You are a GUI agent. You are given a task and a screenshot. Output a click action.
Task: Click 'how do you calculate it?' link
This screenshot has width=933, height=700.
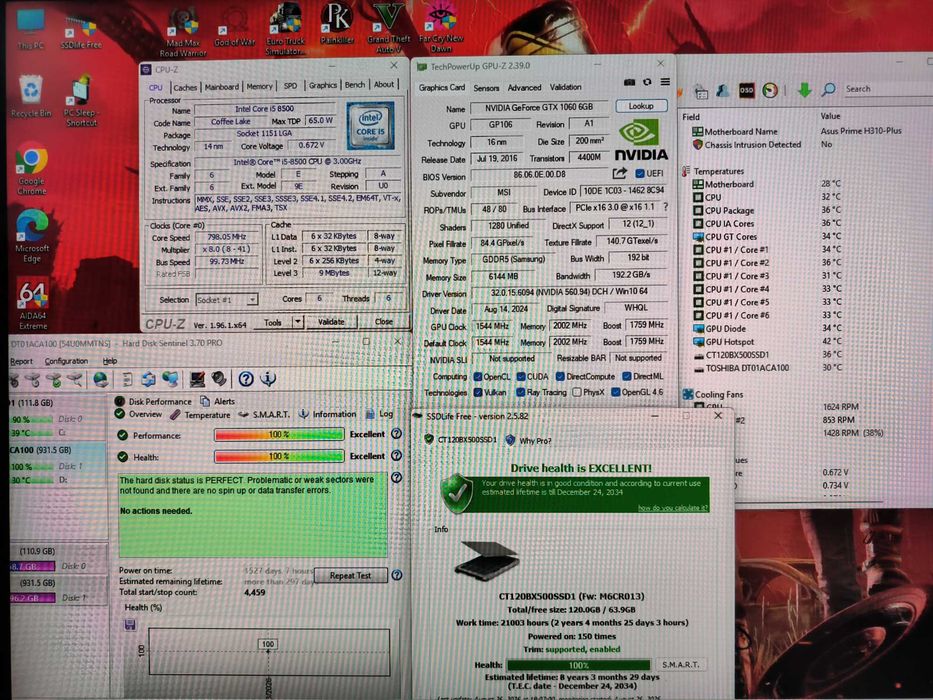[672, 508]
